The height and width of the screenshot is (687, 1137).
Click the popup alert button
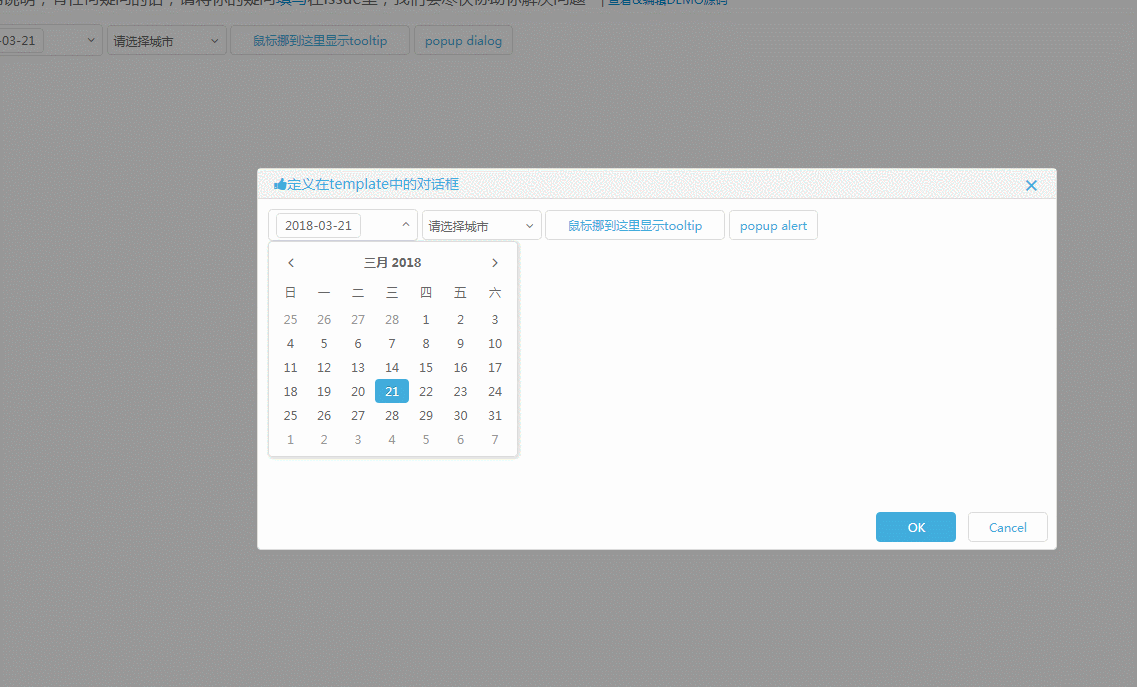pyautogui.click(x=773, y=225)
